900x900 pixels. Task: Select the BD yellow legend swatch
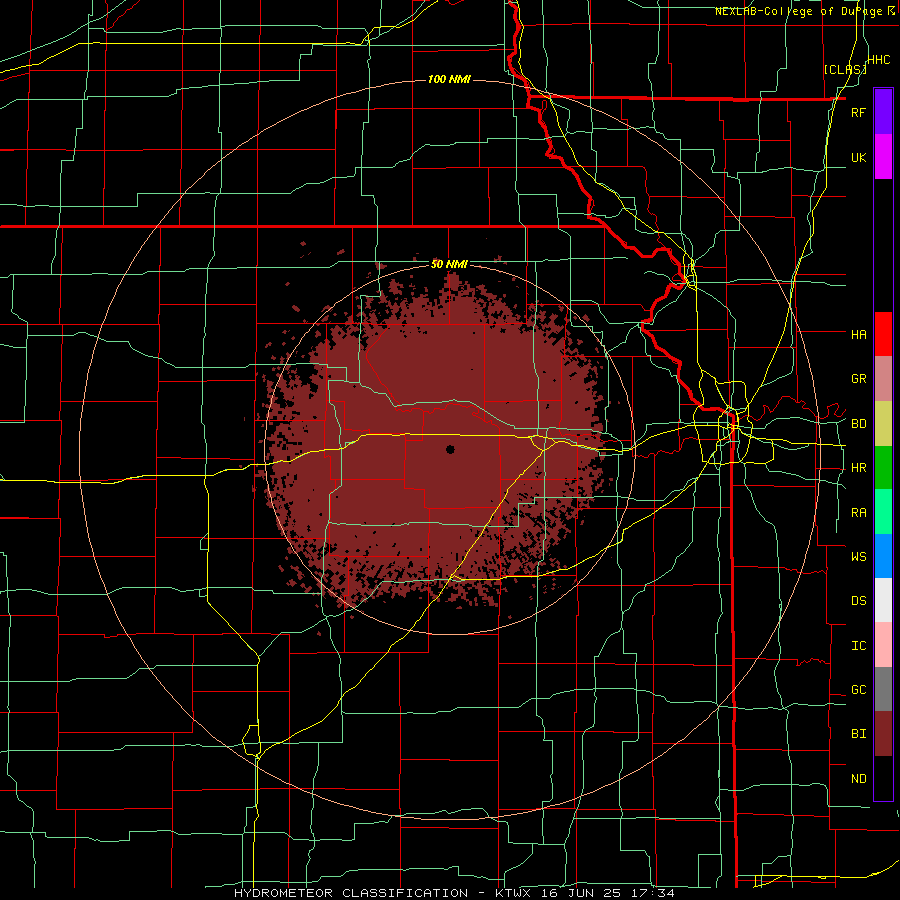(x=883, y=424)
